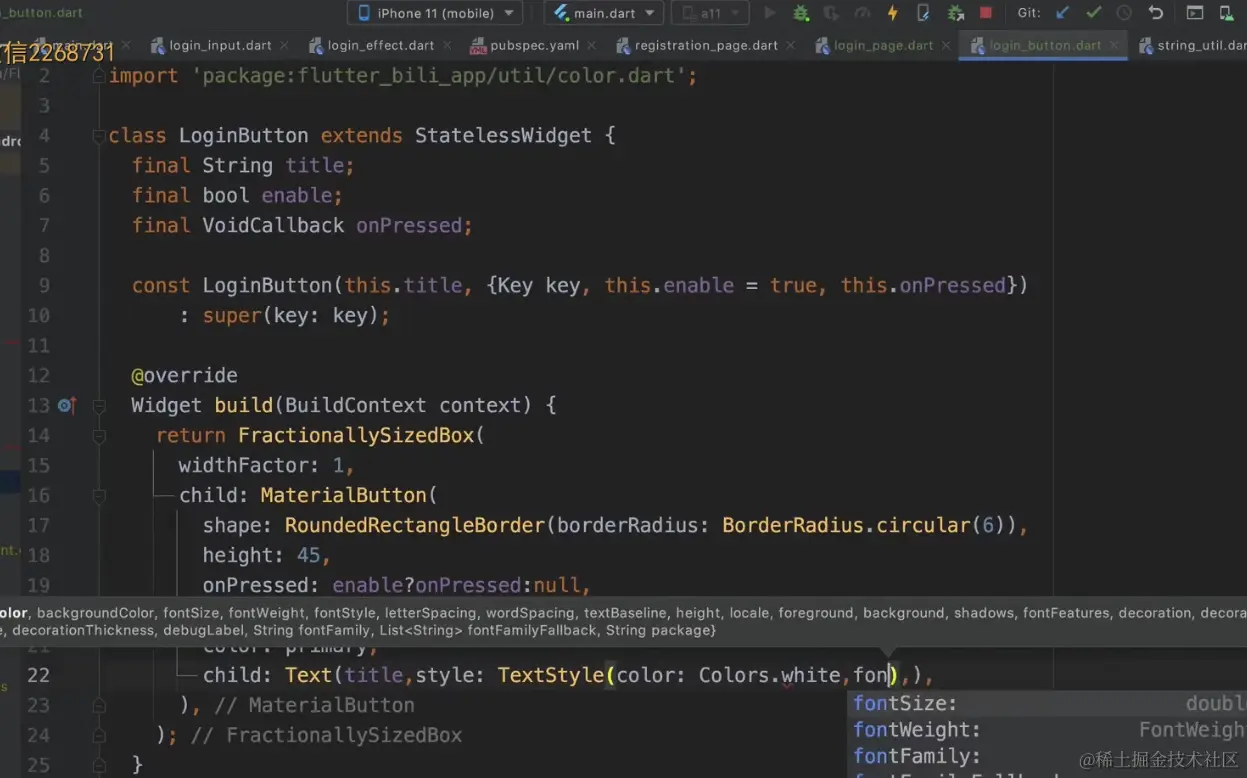The height and width of the screenshot is (778, 1247).
Task: Close the login_button.dart tab
Action: point(1114,46)
